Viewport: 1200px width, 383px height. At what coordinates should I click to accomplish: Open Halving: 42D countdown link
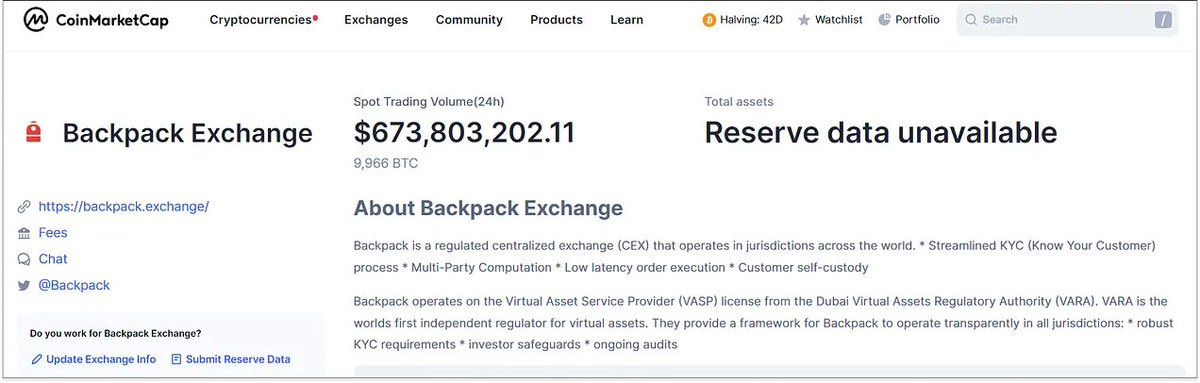751,20
